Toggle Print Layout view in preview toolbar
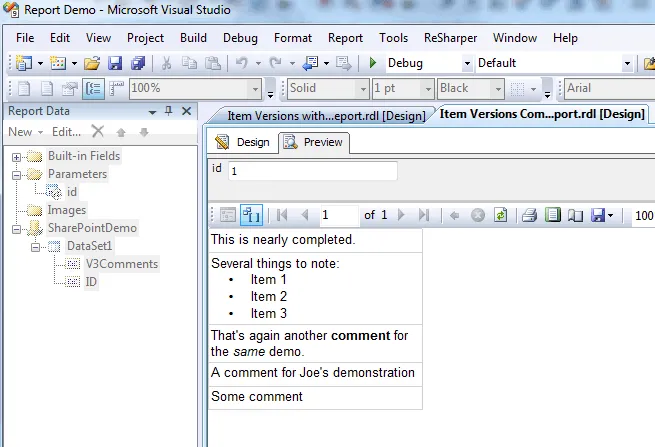 pyautogui.click(x=551, y=215)
